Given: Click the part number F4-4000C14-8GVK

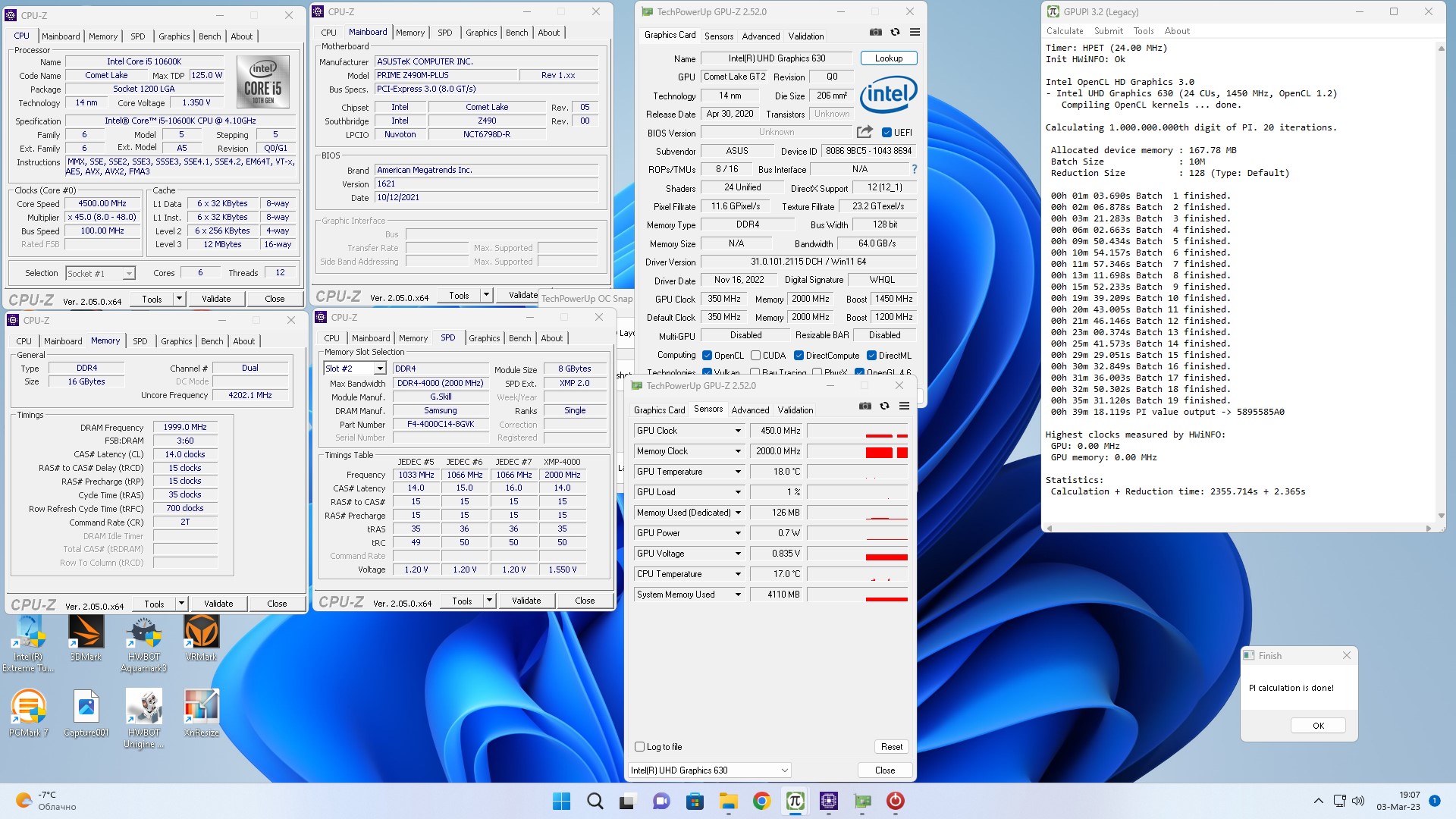Looking at the screenshot, I should (x=440, y=424).
